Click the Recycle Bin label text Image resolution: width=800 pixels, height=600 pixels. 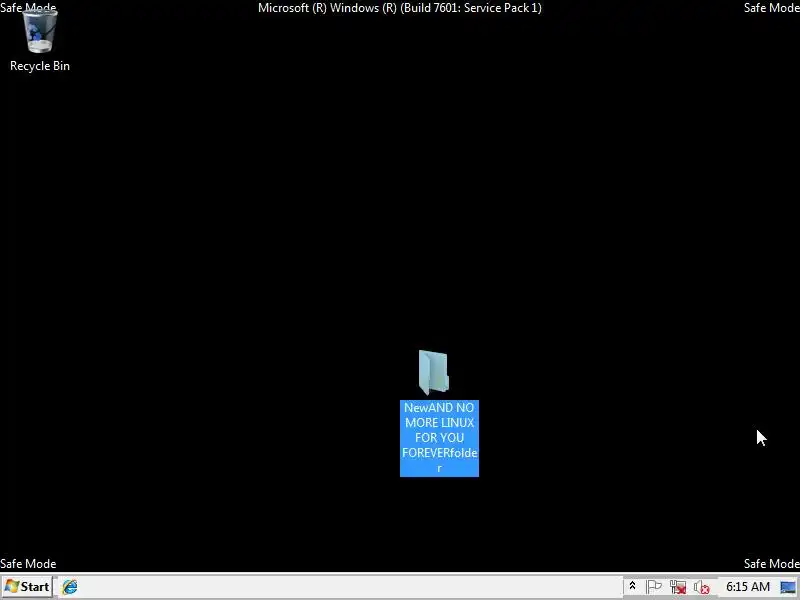(40, 66)
